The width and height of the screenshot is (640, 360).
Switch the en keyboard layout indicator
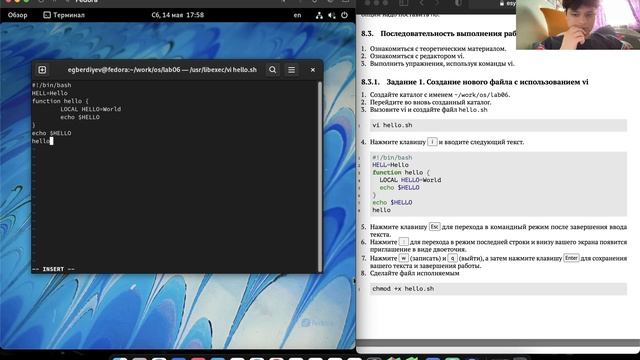[x=298, y=15]
